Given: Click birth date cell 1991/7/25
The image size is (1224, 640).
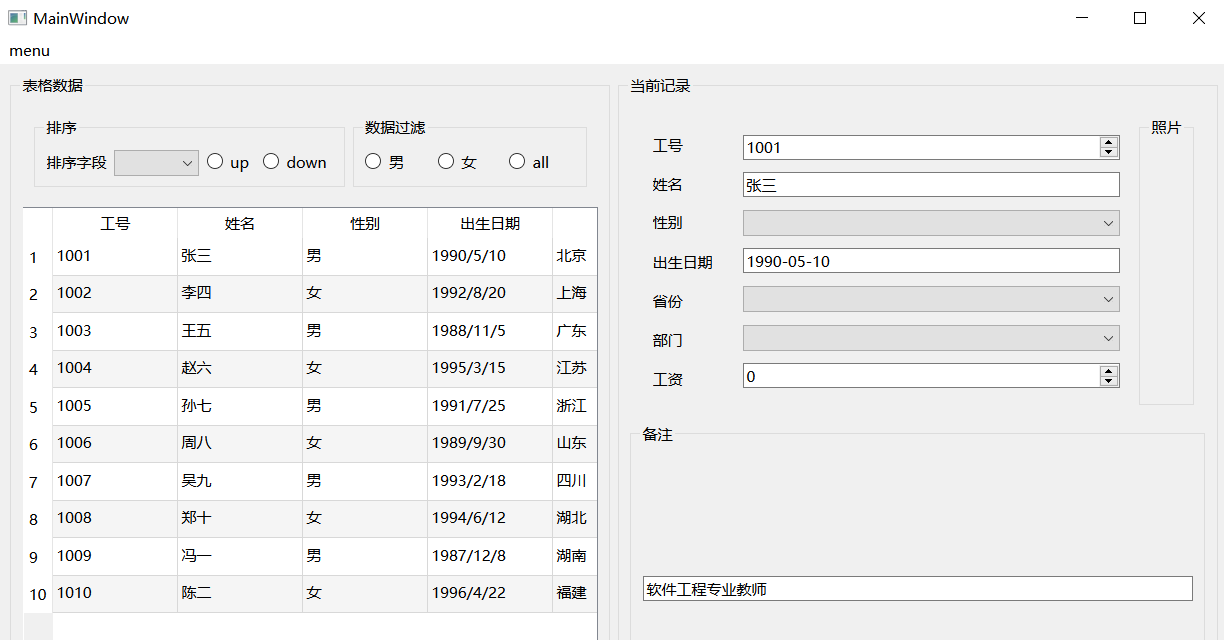Looking at the screenshot, I should coord(490,407).
